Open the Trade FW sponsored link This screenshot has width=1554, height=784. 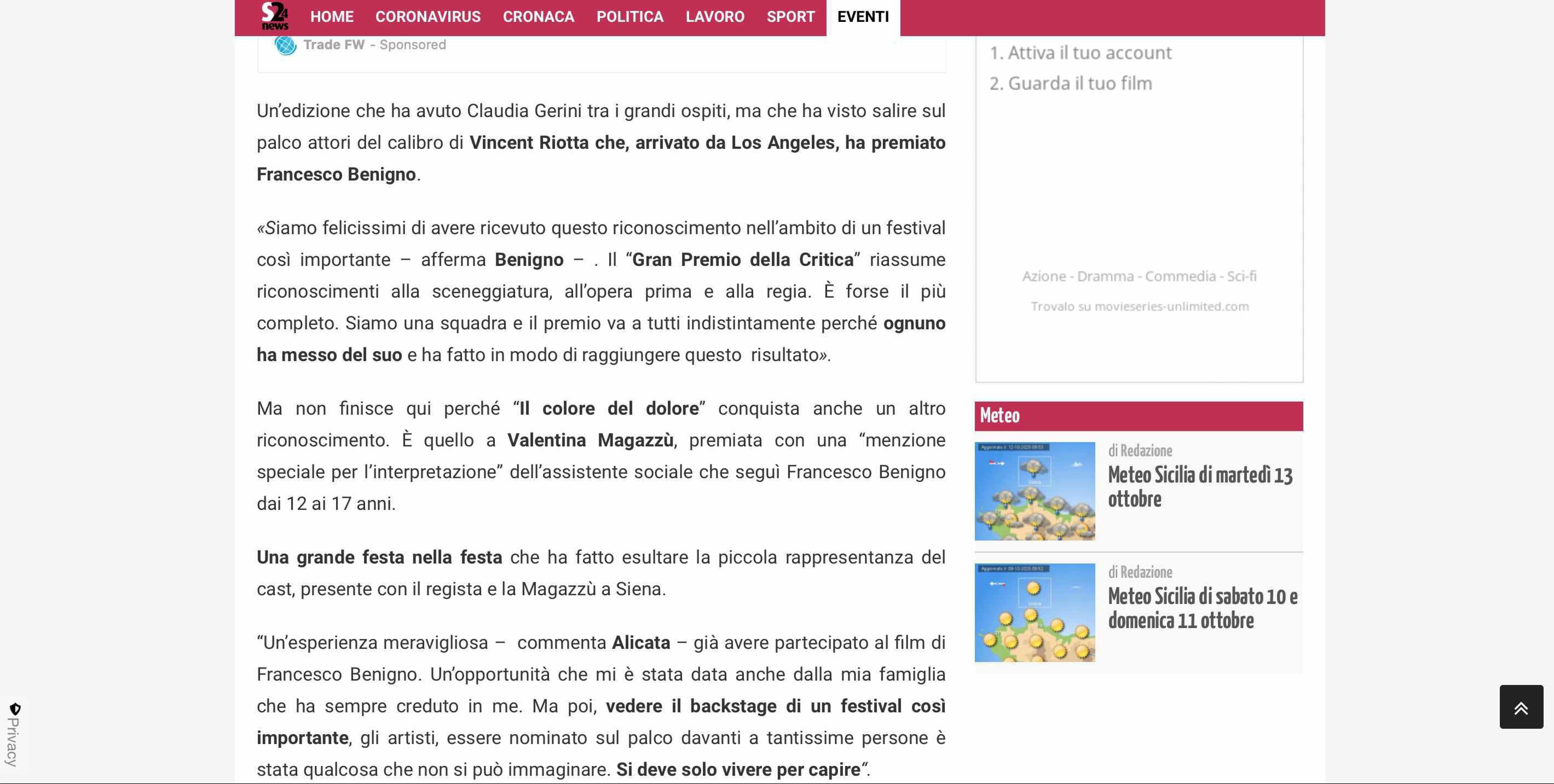pos(334,45)
